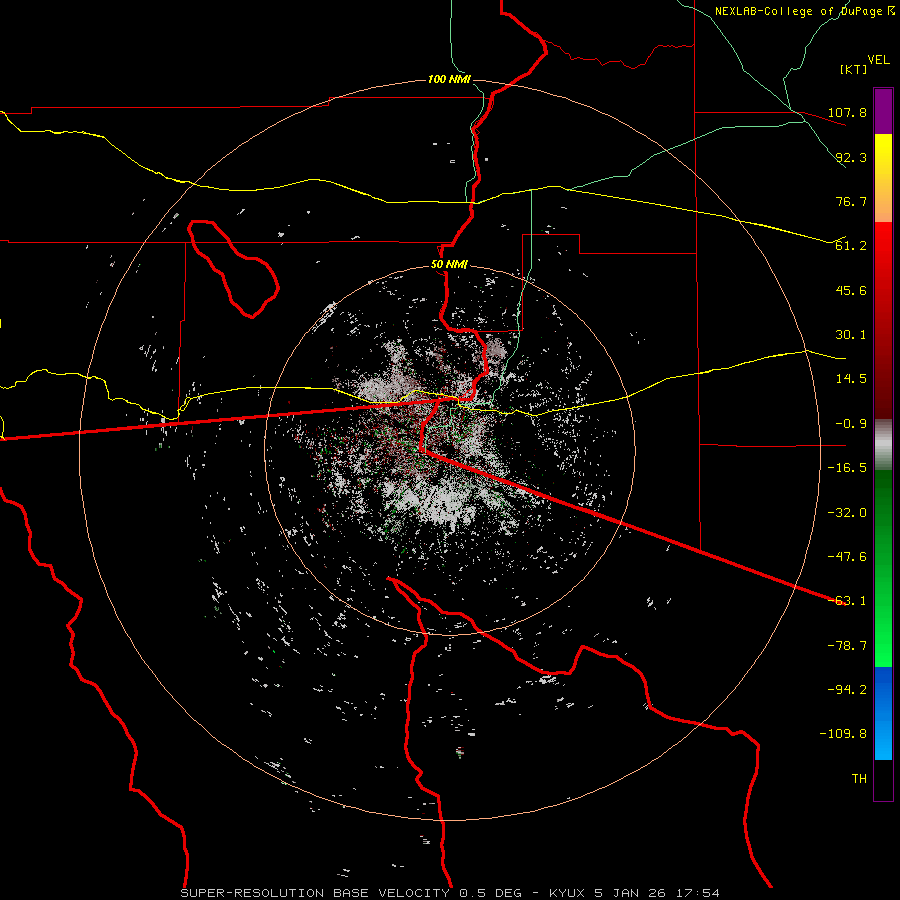This screenshot has width=900, height=900.
Task: Click the 76.7 velocity legend value
Action: [x=851, y=201]
